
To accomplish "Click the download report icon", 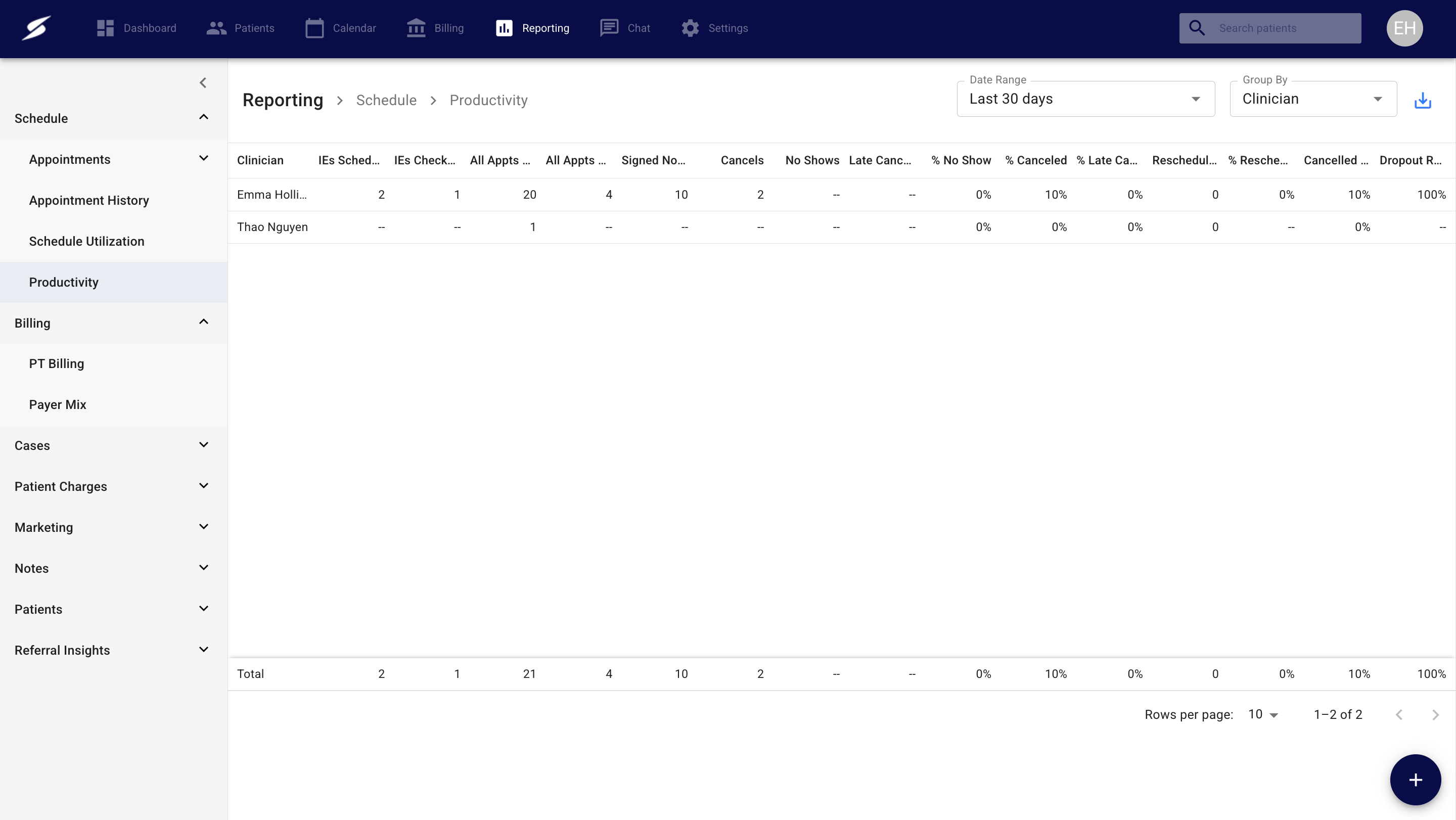I will [x=1422, y=101].
